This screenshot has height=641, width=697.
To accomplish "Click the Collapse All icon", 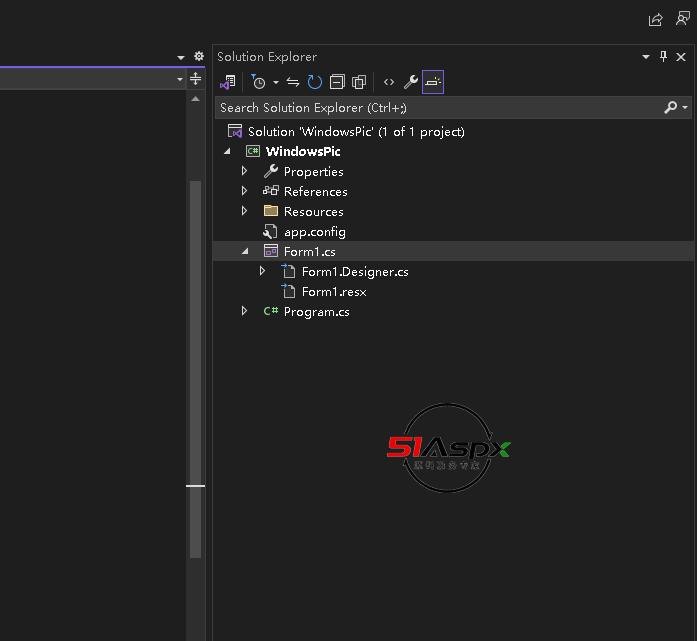I will pos(337,82).
